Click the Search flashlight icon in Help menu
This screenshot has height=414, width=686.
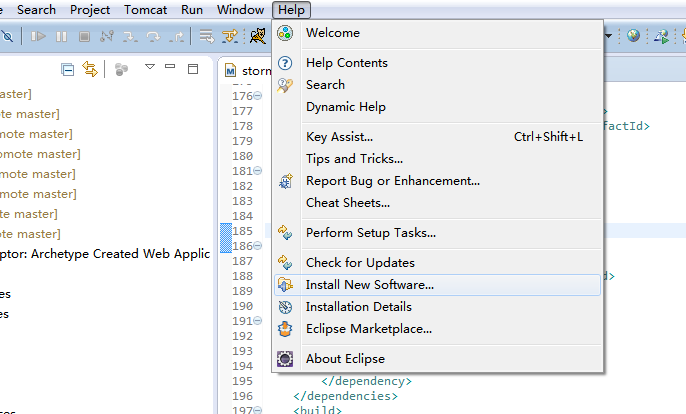(285, 85)
